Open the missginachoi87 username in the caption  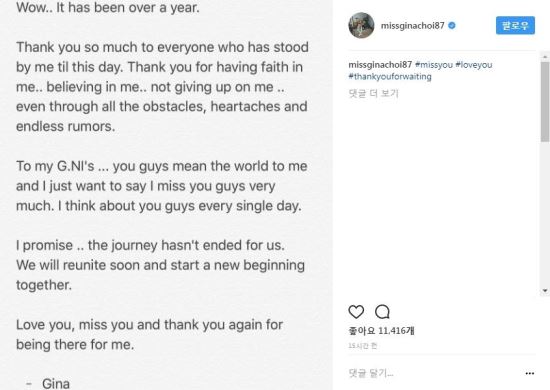[380, 65]
